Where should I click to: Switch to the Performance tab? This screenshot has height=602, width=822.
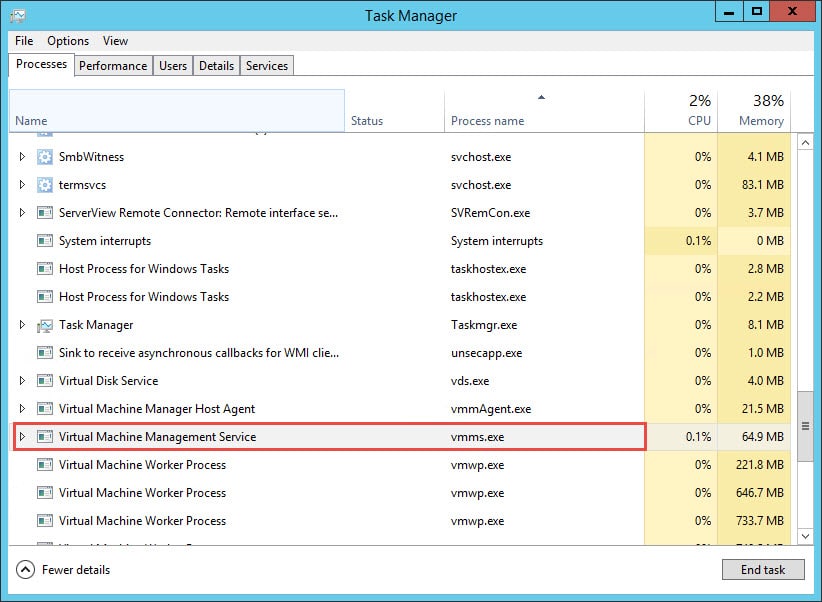click(113, 66)
